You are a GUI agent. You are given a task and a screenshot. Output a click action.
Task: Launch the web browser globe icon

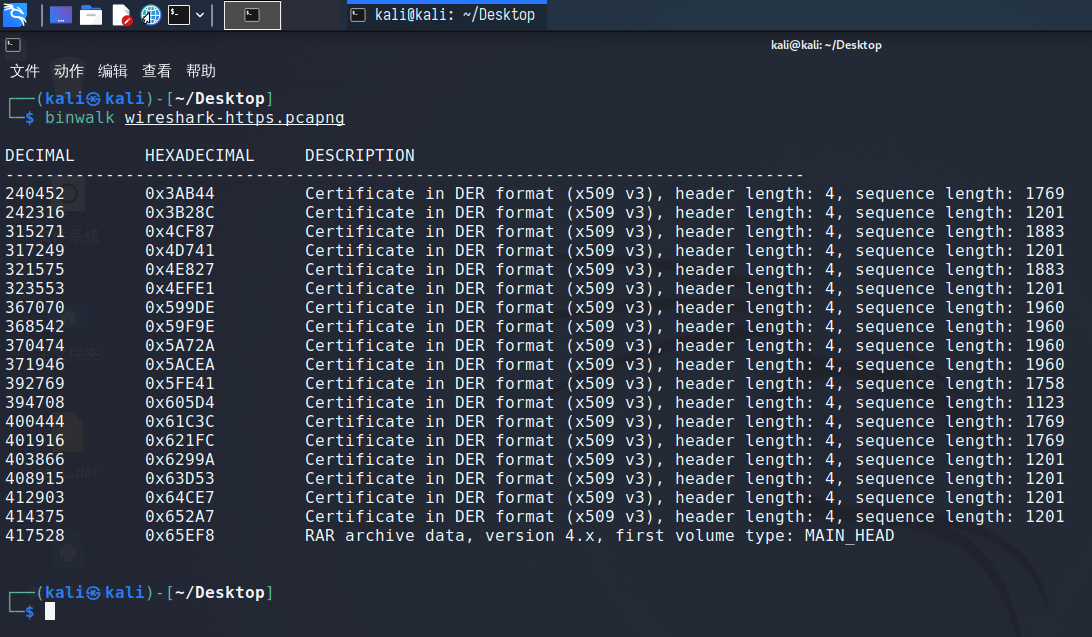150,15
